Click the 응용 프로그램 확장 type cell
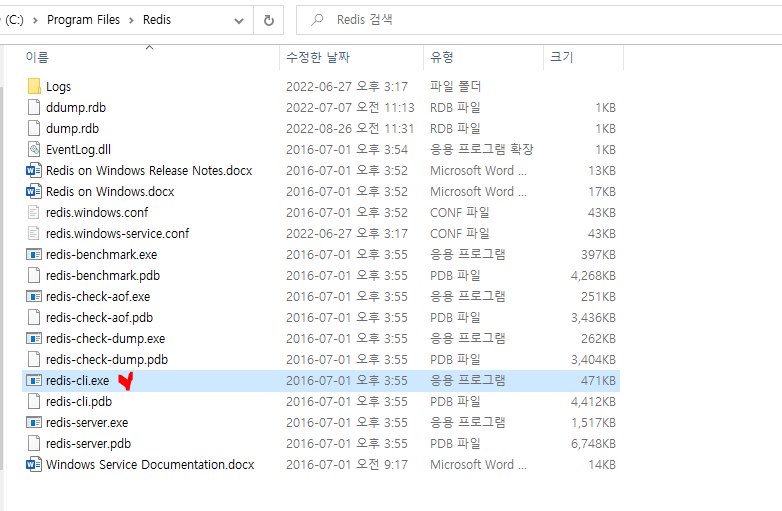782x511 pixels. coord(481,149)
